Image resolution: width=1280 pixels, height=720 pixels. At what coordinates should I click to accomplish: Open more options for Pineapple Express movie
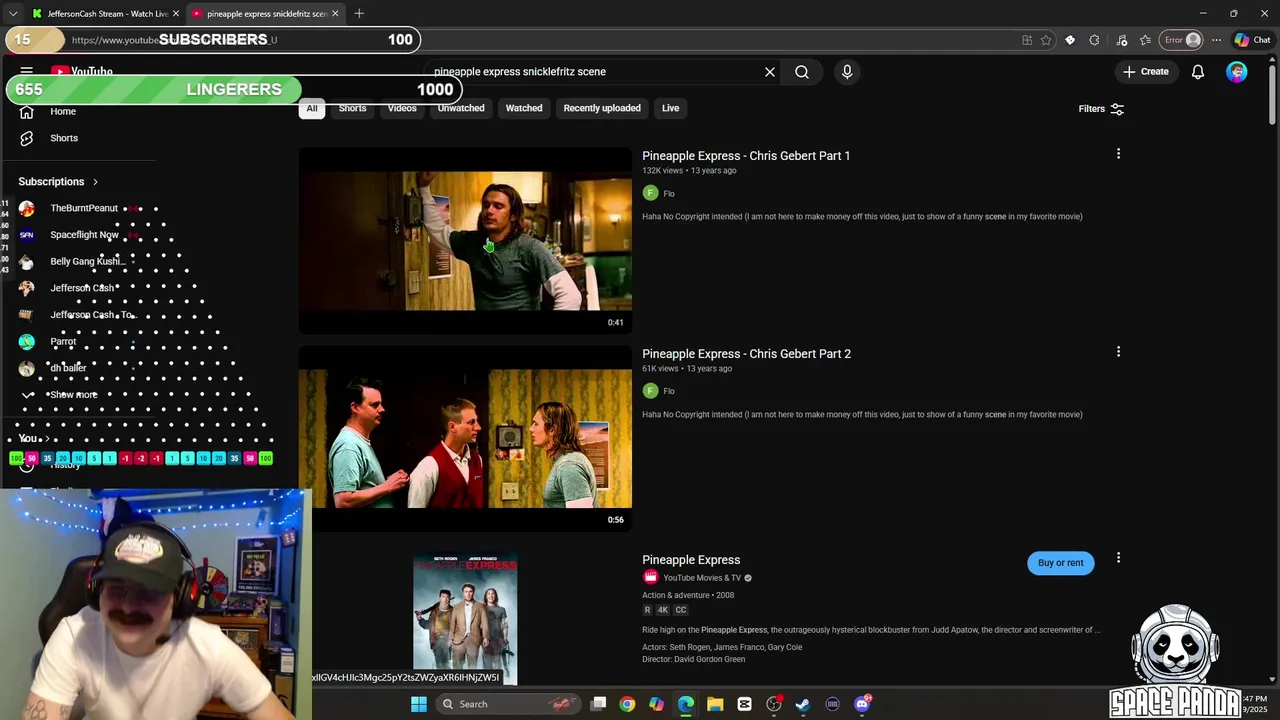(1118, 558)
